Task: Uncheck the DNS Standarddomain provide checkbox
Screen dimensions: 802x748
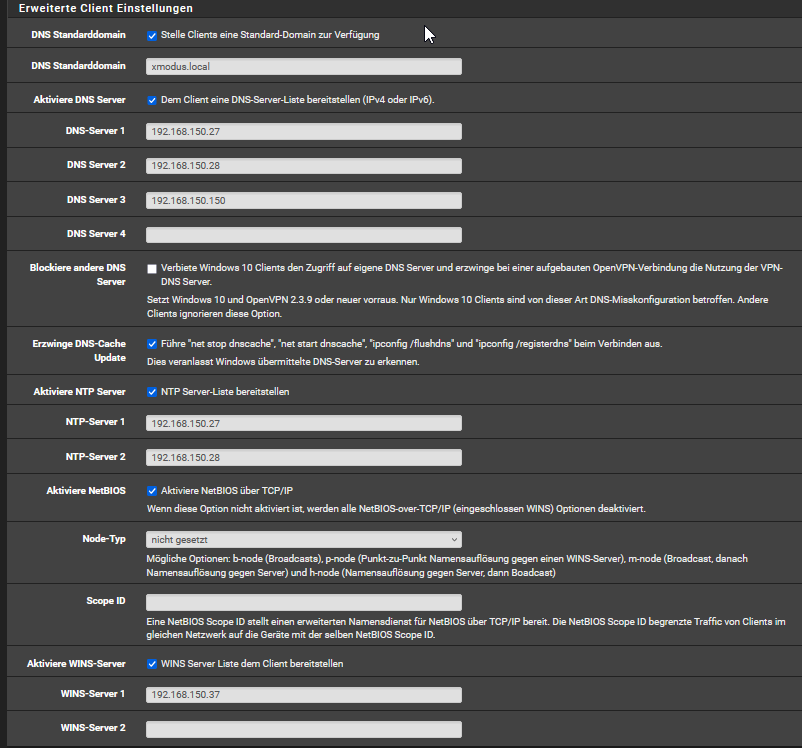Action: [152, 35]
